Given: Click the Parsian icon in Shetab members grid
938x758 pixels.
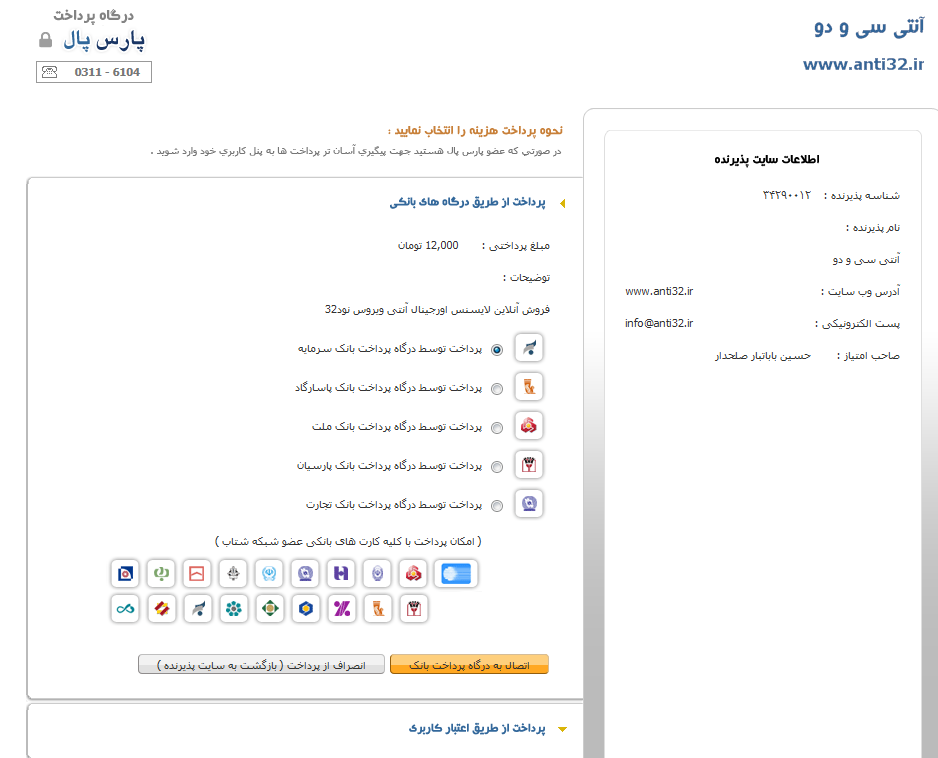Looking at the screenshot, I should tap(413, 609).
